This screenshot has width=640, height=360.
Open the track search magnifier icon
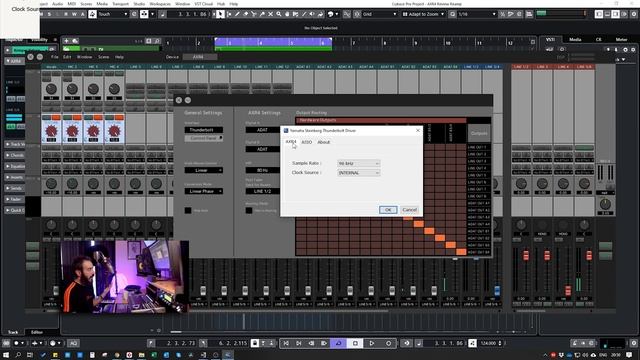tap(157, 41)
